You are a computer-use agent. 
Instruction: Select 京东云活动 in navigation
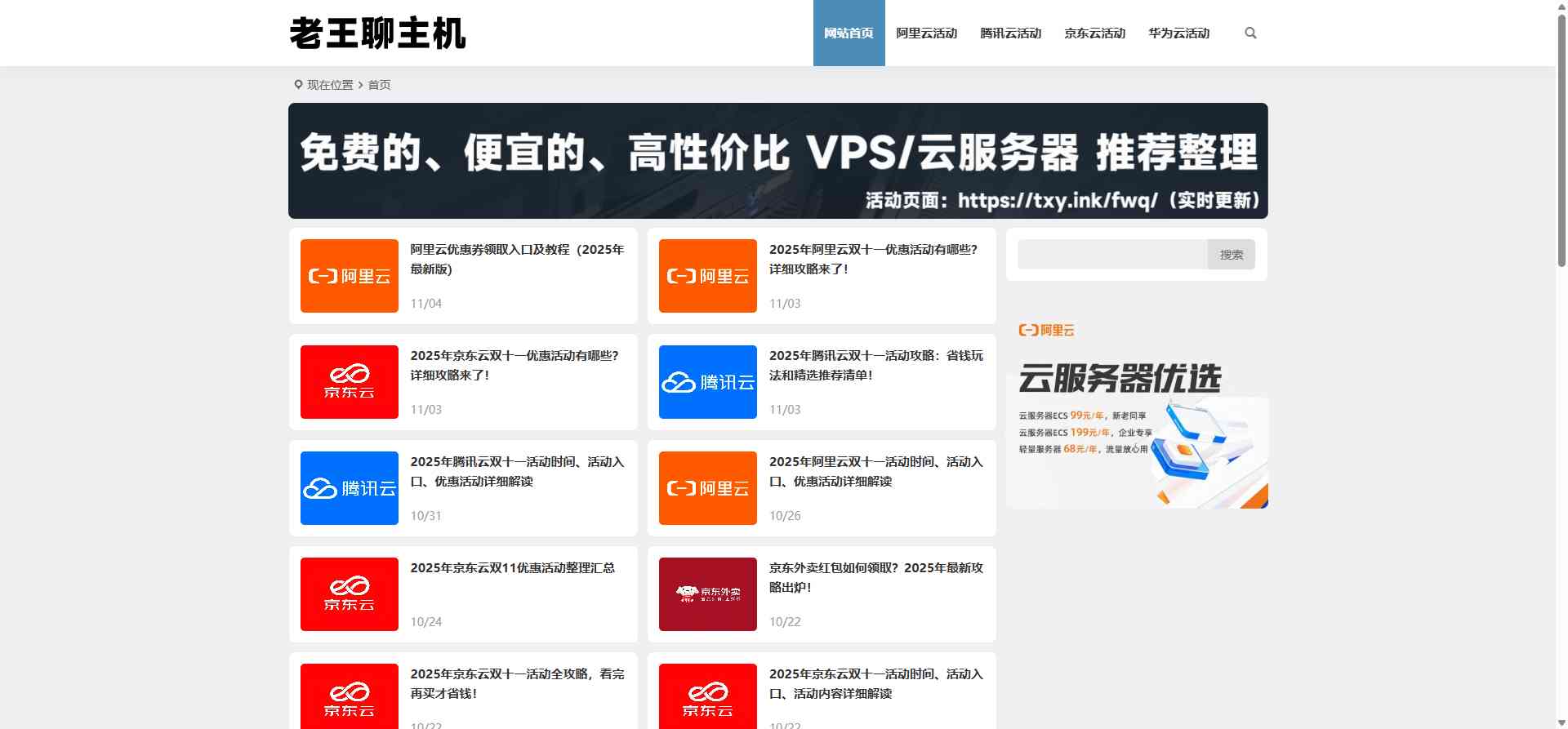point(1094,33)
